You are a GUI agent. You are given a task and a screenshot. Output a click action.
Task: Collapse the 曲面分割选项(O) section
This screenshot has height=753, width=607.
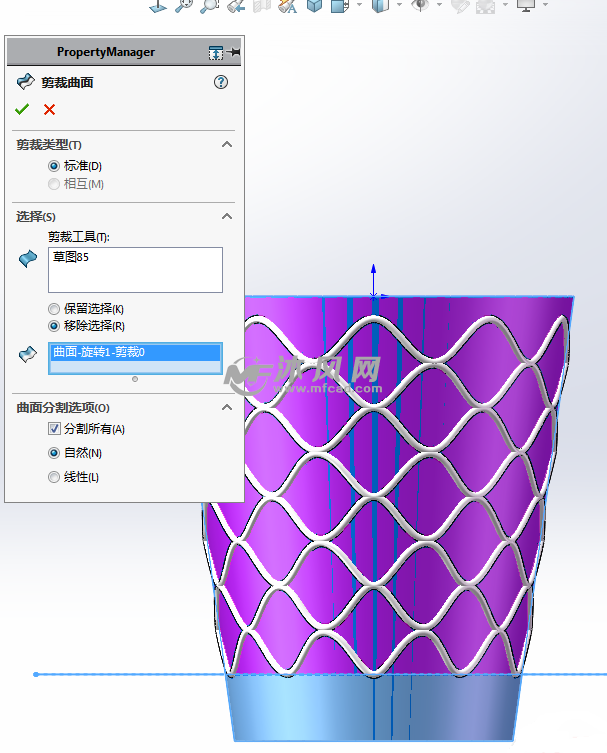click(227, 407)
